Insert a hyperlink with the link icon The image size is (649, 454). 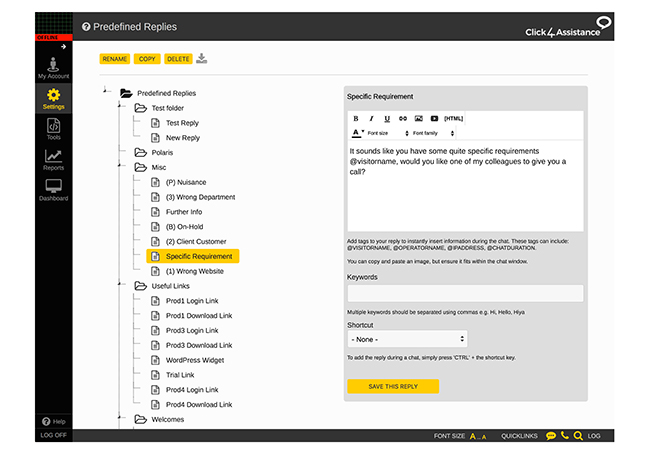point(403,118)
